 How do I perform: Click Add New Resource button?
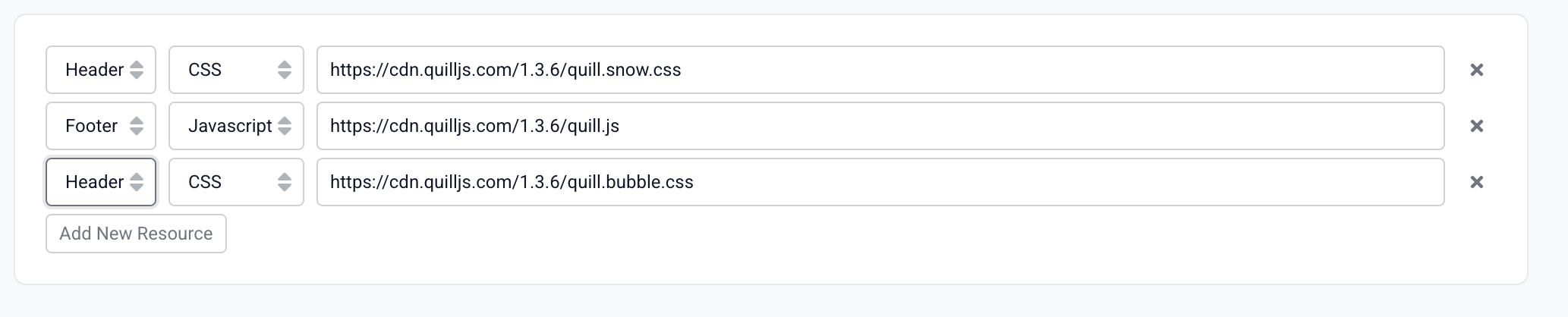136,234
